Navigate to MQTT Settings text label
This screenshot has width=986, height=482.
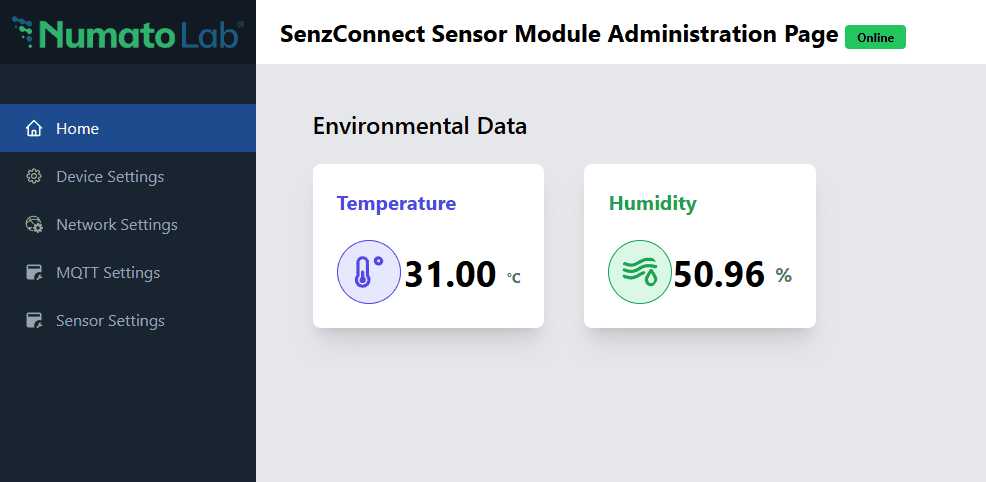pos(108,273)
